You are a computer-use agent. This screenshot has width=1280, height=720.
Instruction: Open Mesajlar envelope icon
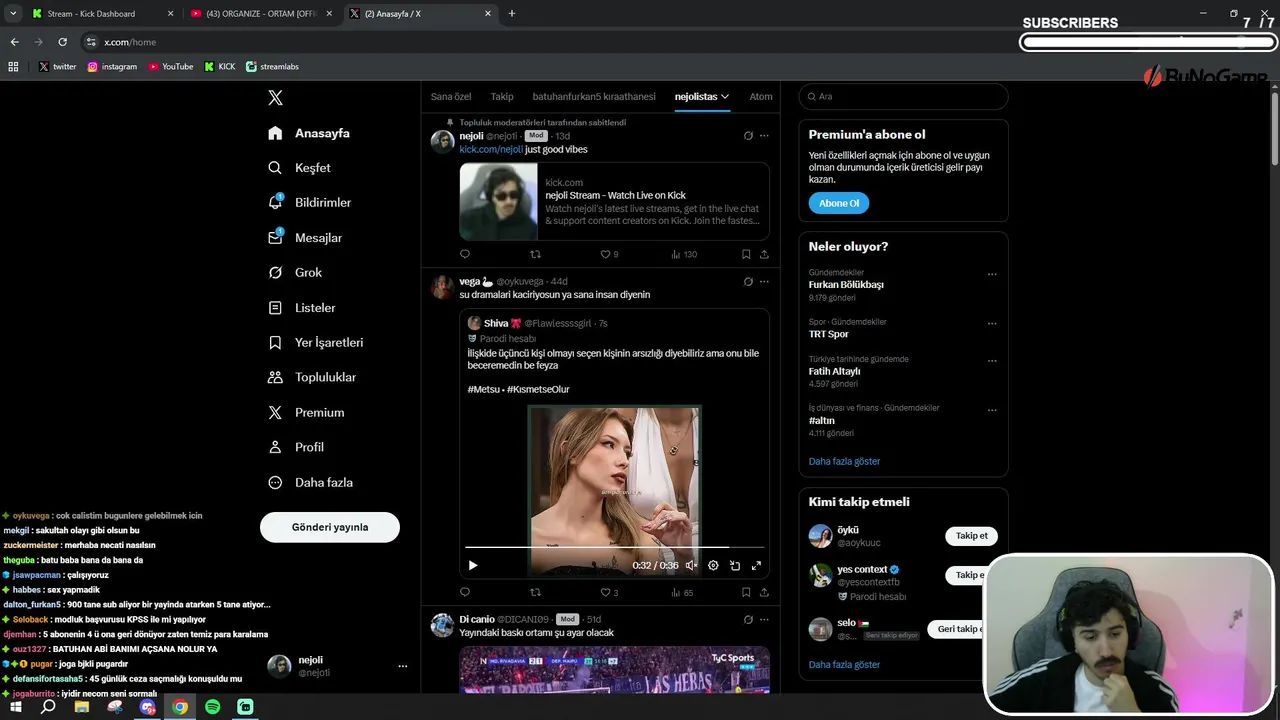pyautogui.click(x=275, y=237)
